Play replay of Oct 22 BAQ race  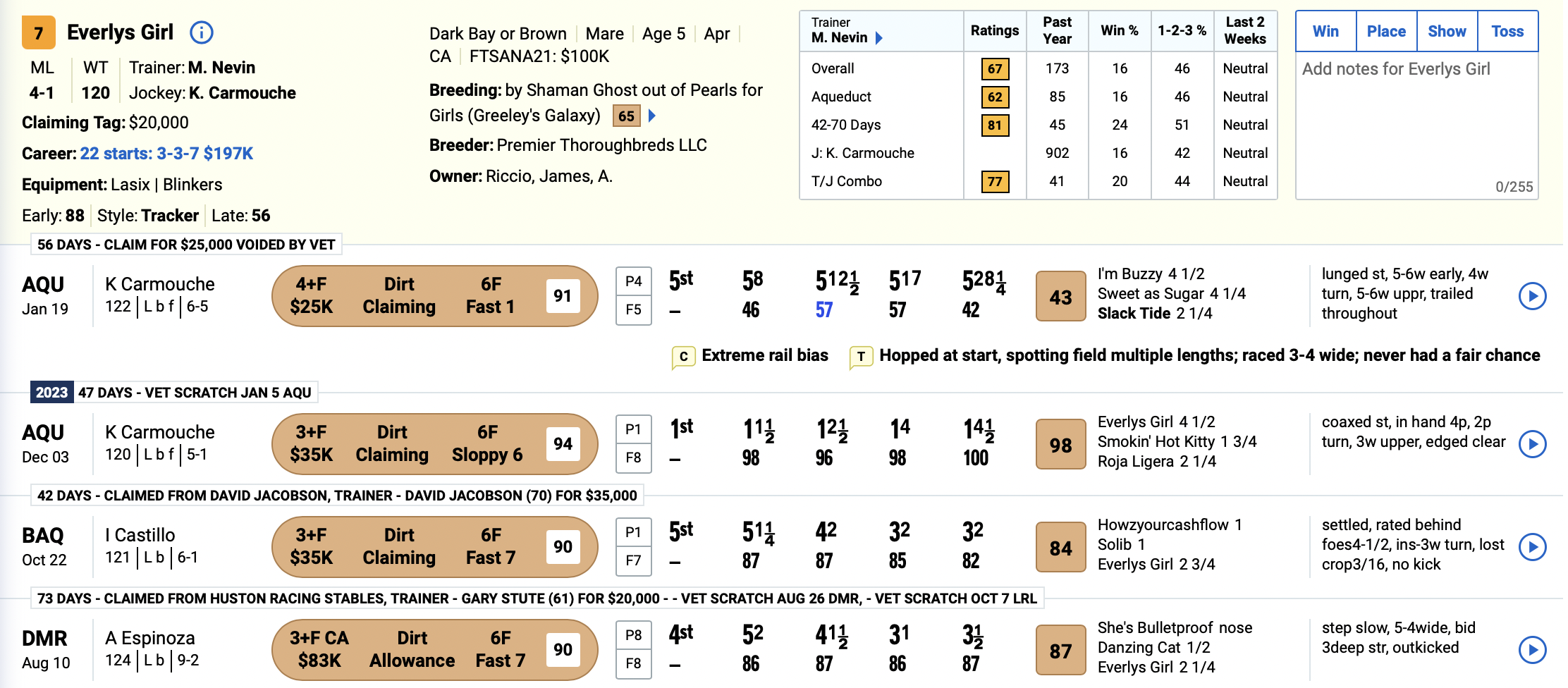[1532, 547]
